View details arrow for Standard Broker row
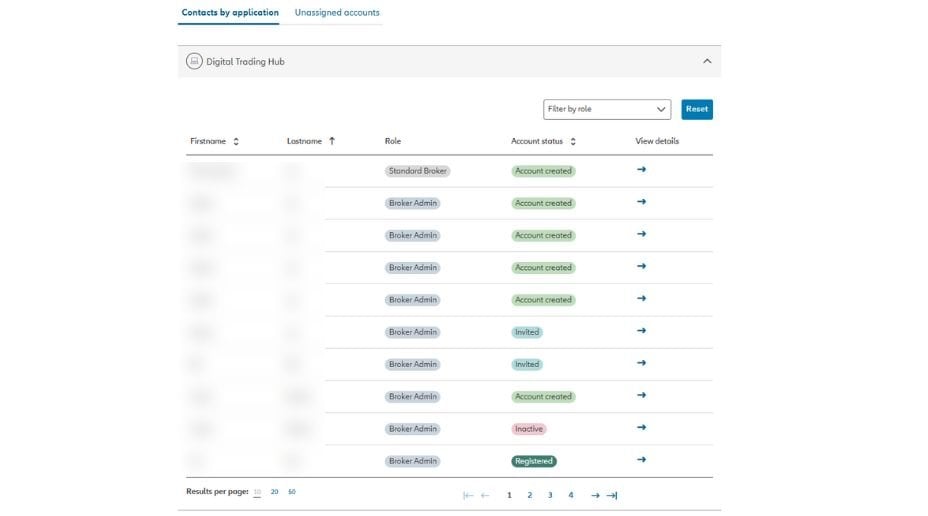This screenshot has width=928, height=516. point(641,169)
